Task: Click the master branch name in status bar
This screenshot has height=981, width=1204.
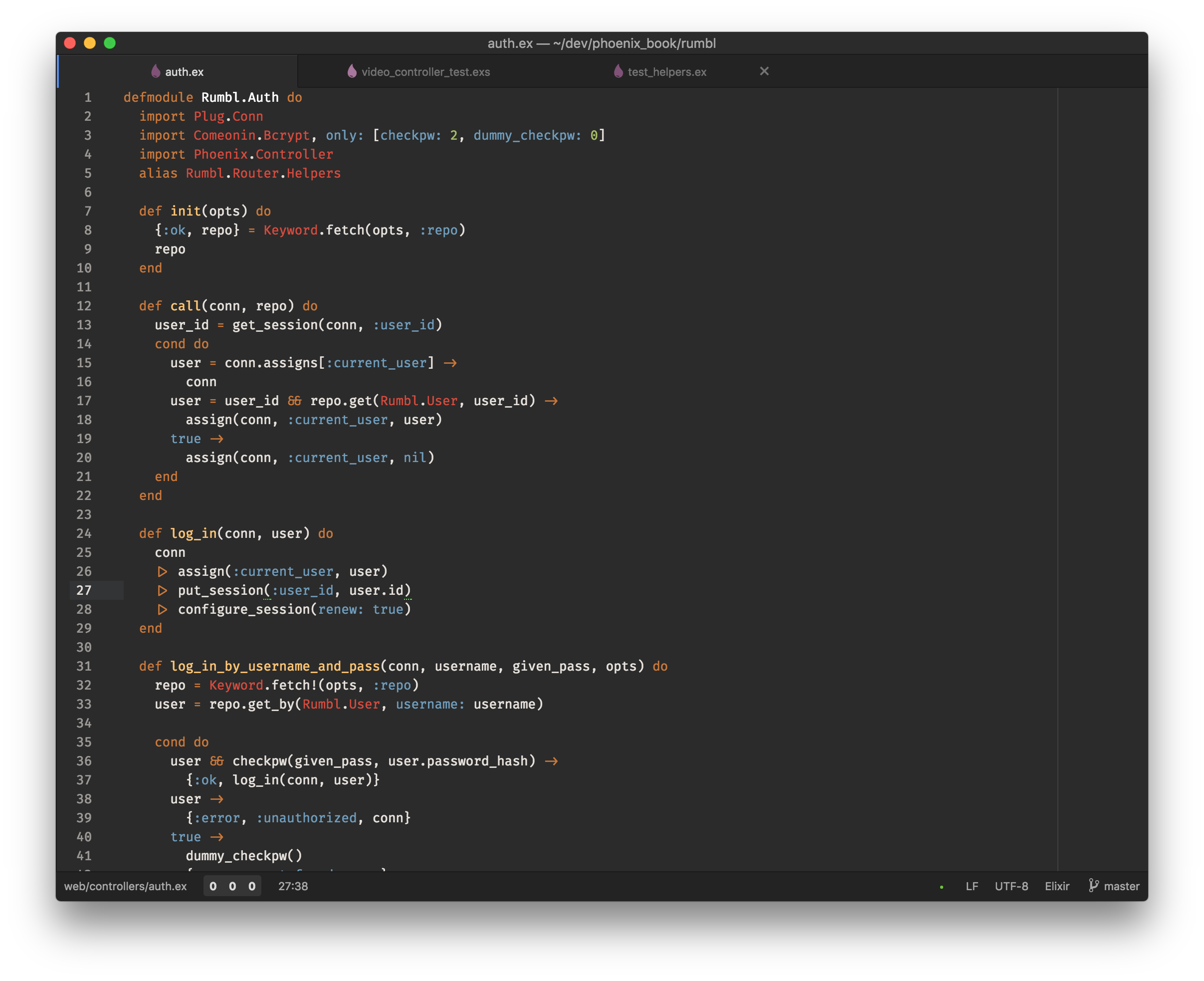Action: click(1121, 886)
